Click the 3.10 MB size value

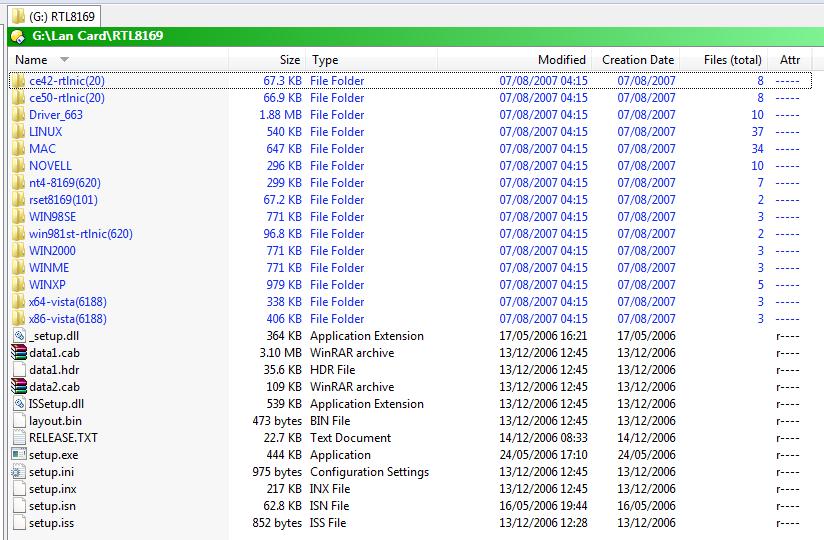coord(280,352)
